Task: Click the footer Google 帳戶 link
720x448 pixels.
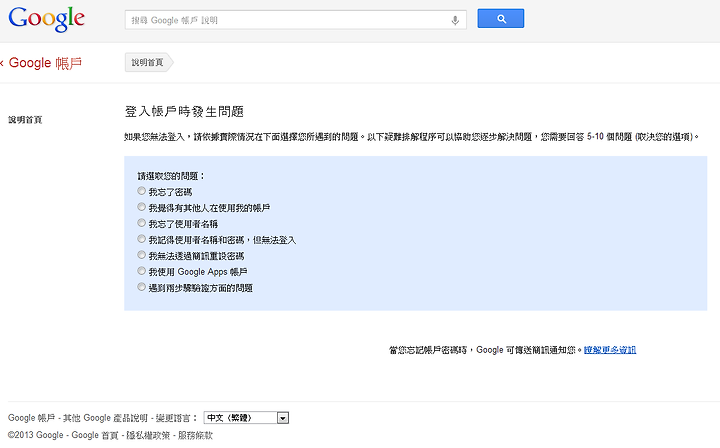Action: (x=31, y=418)
